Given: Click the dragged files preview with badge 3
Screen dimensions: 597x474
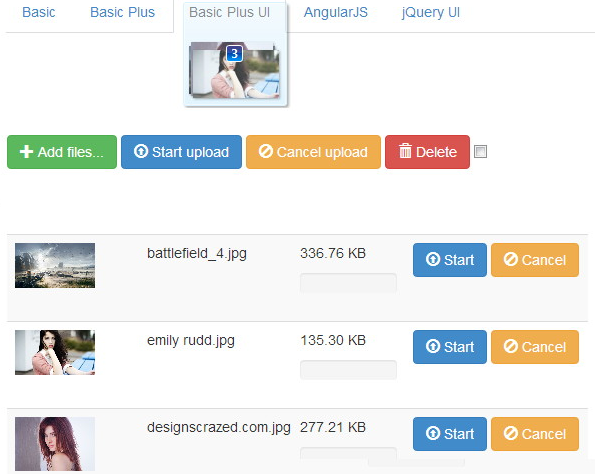Looking at the screenshot, I should tap(235, 70).
